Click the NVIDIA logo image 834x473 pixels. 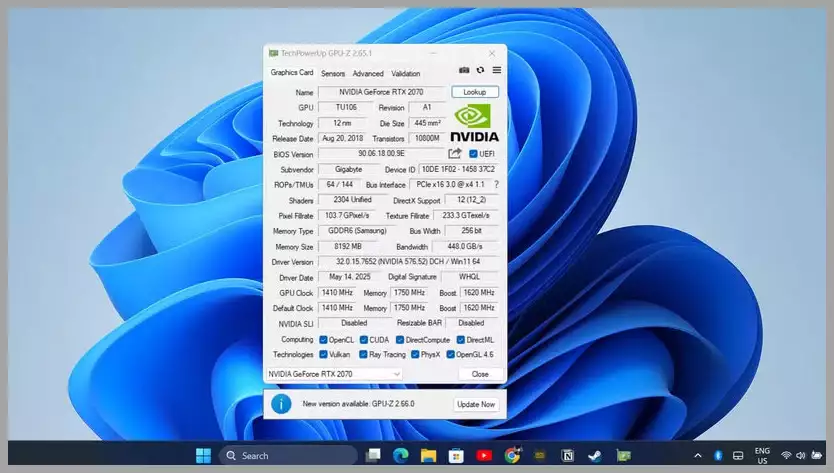pyautogui.click(x=474, y=123)
